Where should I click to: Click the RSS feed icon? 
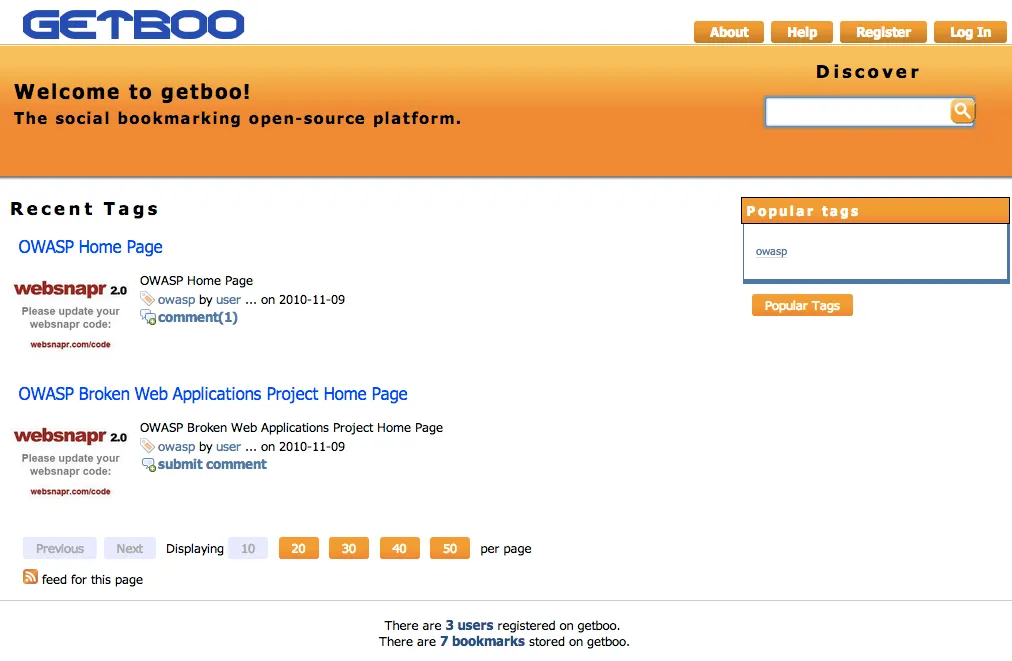(x=30, y=577)
